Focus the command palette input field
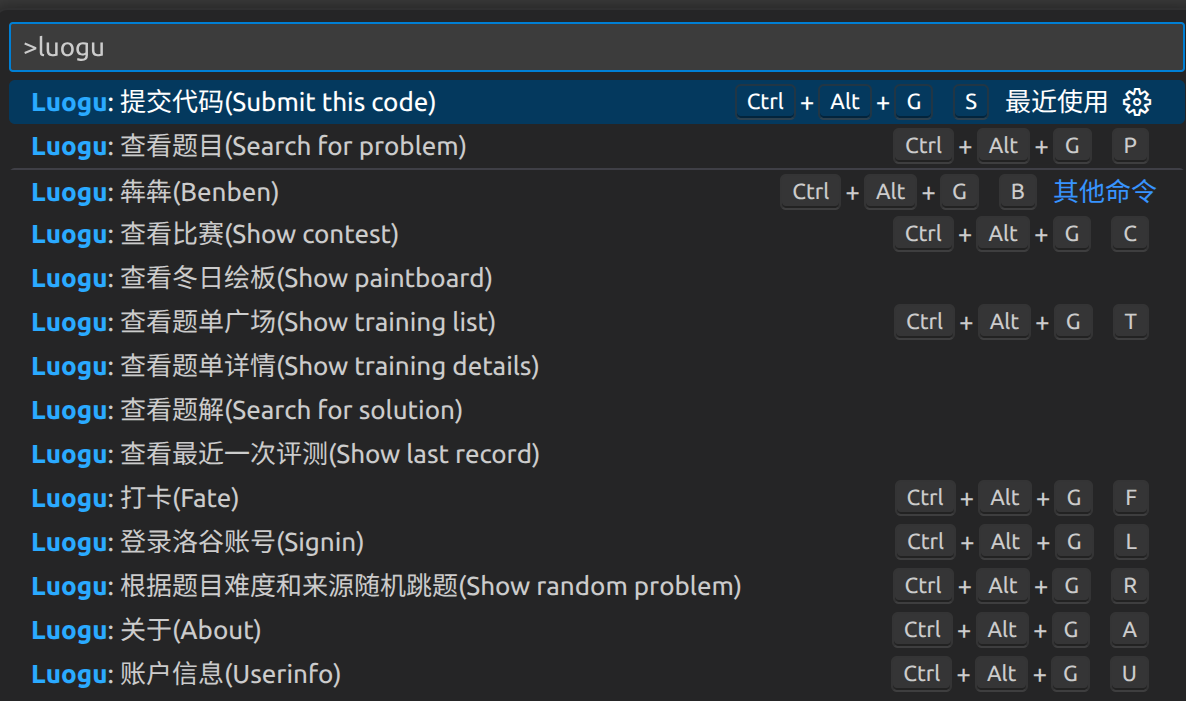Screen dimensions: 1186x701 (593, 46)
